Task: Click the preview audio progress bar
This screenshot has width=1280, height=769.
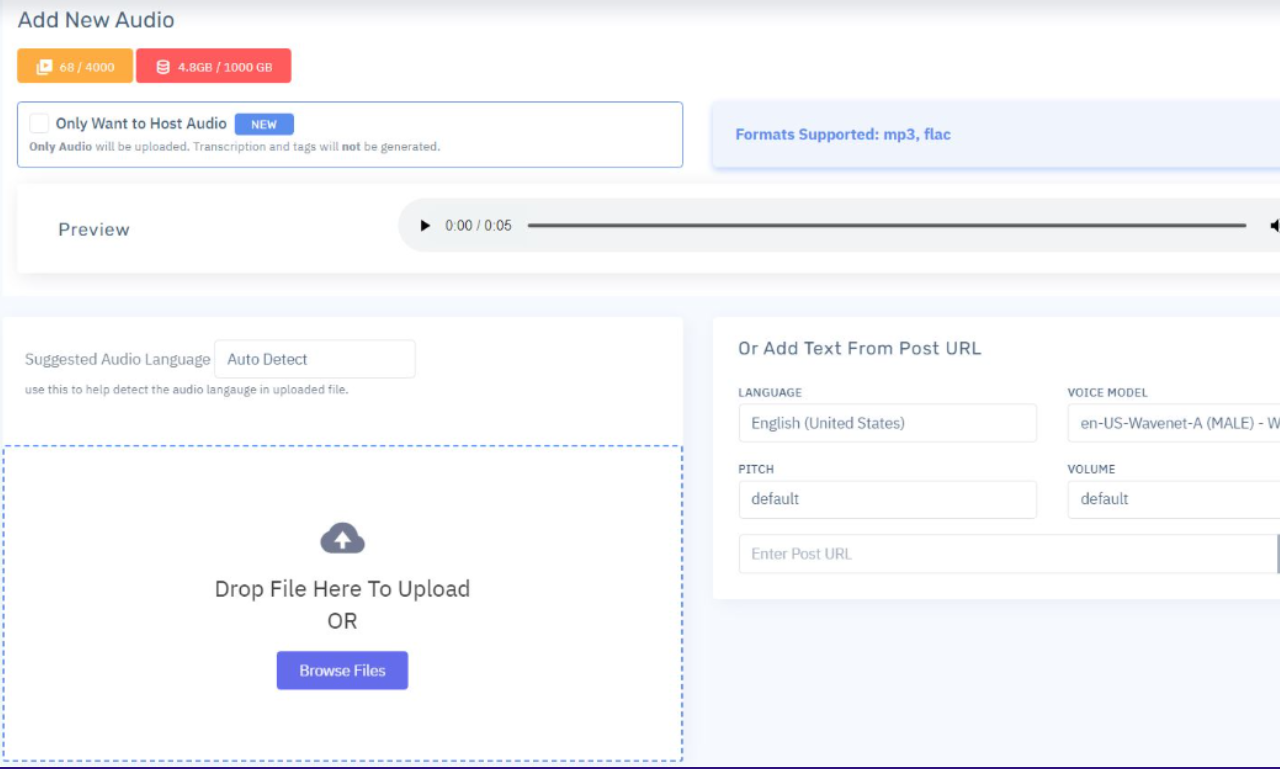Action: (886, 226)
